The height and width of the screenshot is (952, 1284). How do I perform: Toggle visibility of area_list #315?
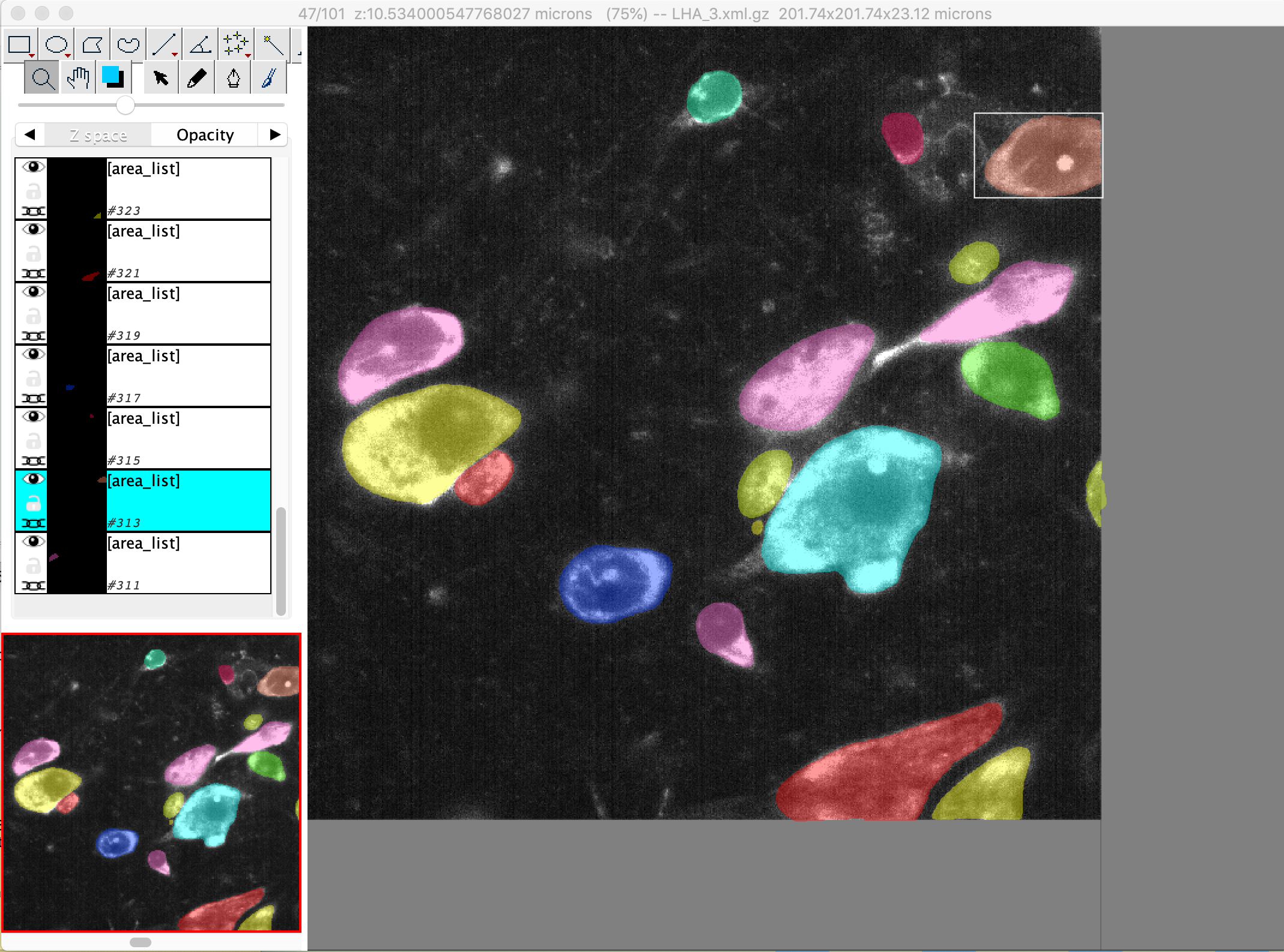point(34,417)
